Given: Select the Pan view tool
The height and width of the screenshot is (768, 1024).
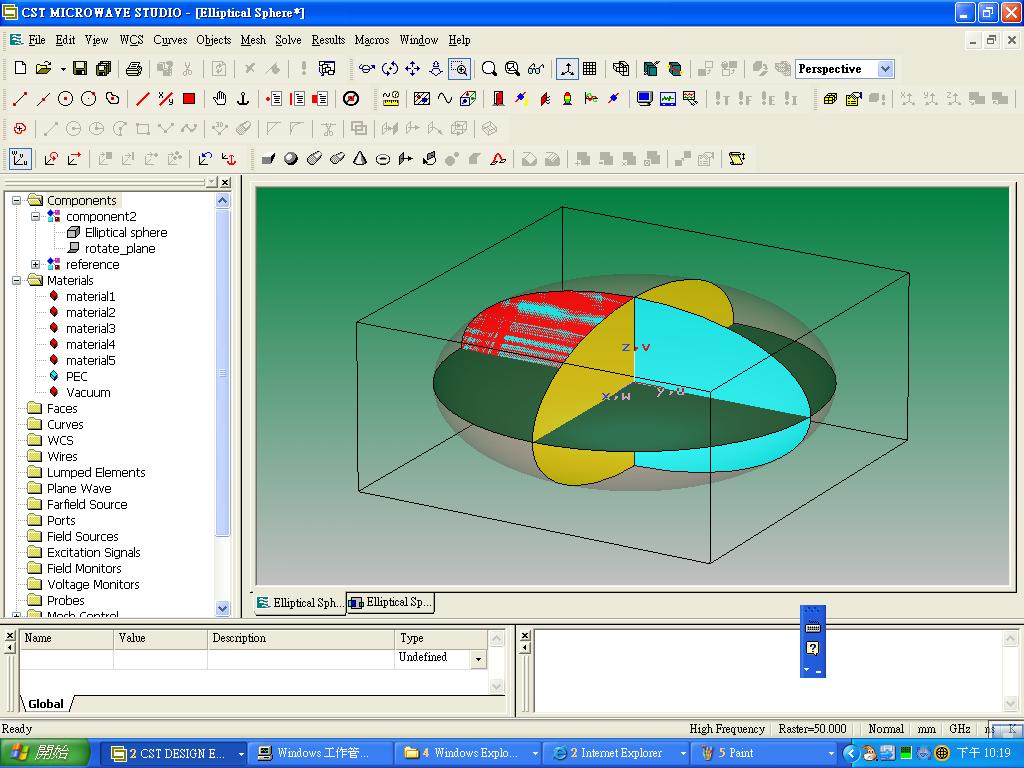Looking at the screenshot, I should point(413,68).
